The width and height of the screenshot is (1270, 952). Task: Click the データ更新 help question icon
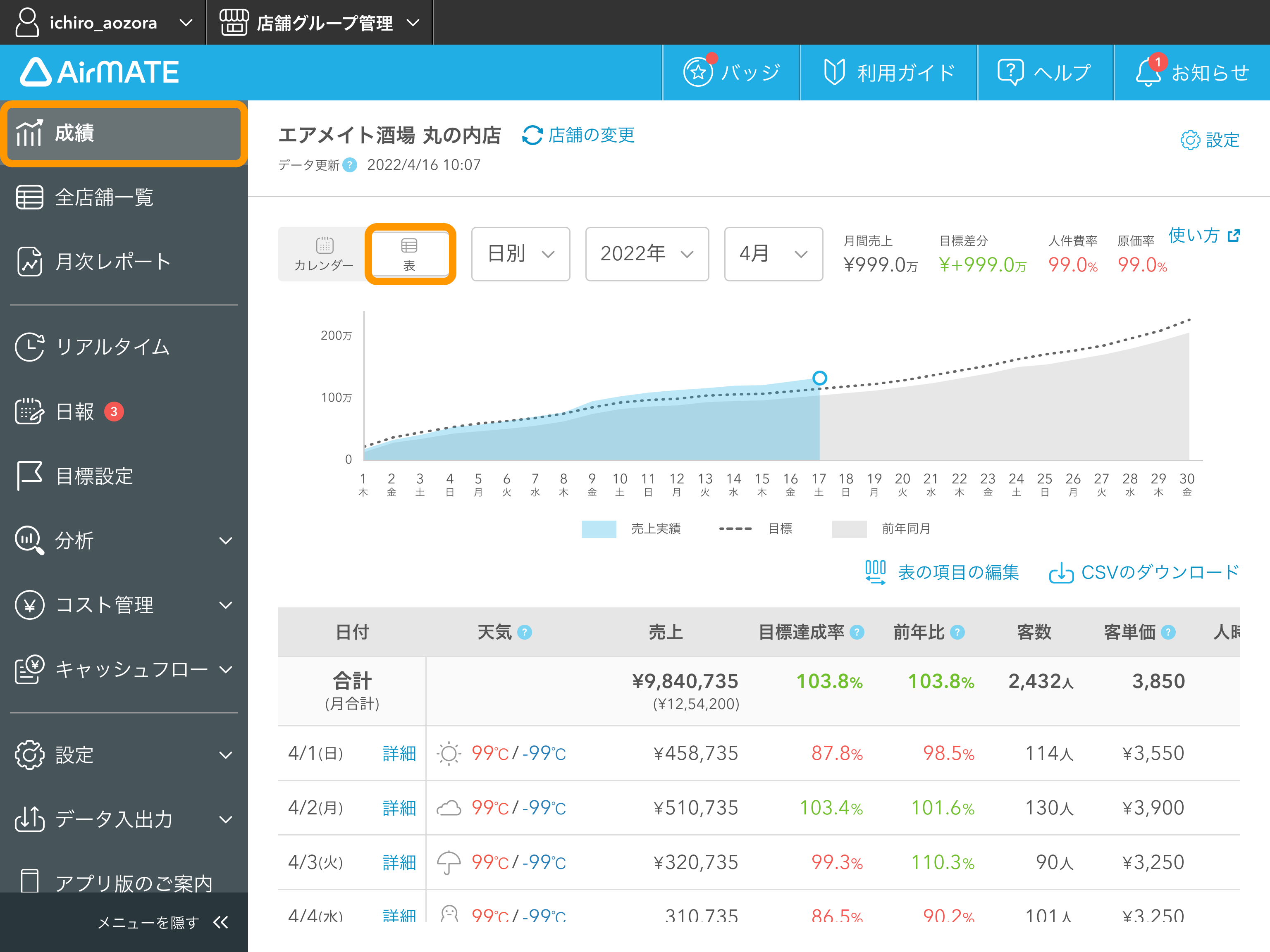350,165
